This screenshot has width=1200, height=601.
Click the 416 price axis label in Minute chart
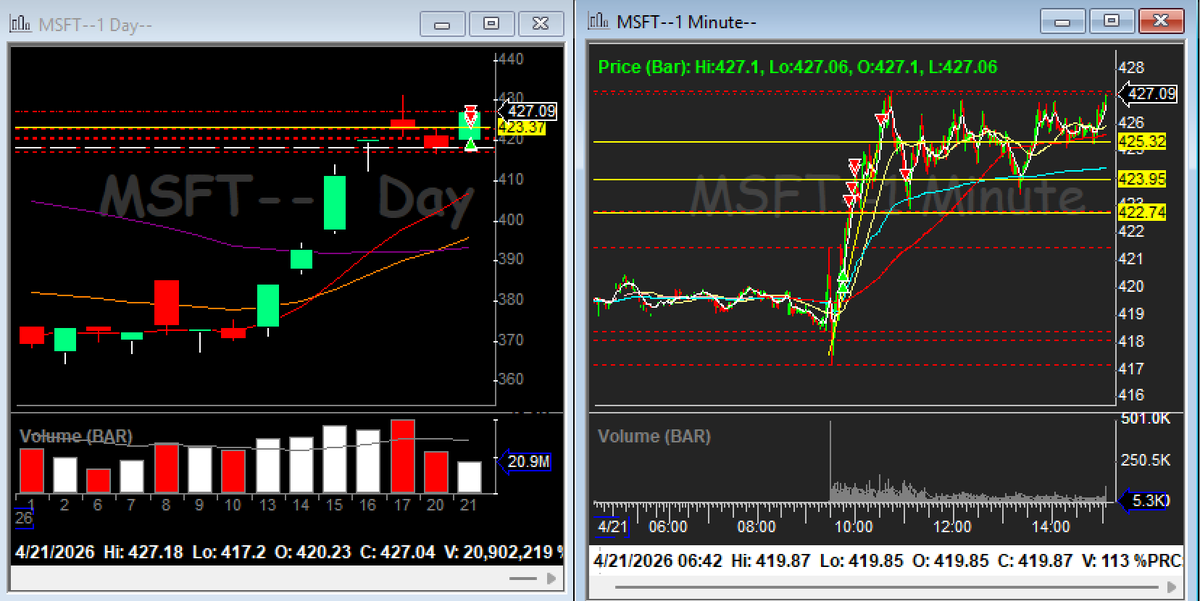tap(1133, 396)
